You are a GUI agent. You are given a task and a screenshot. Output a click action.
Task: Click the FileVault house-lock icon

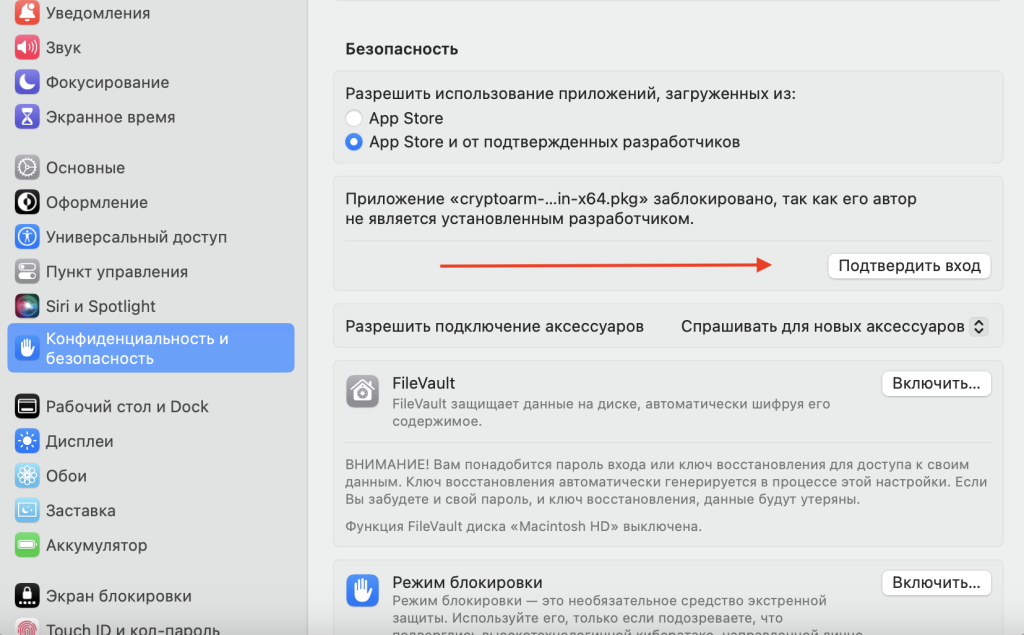pyautogui.click(x=362, y=391)
